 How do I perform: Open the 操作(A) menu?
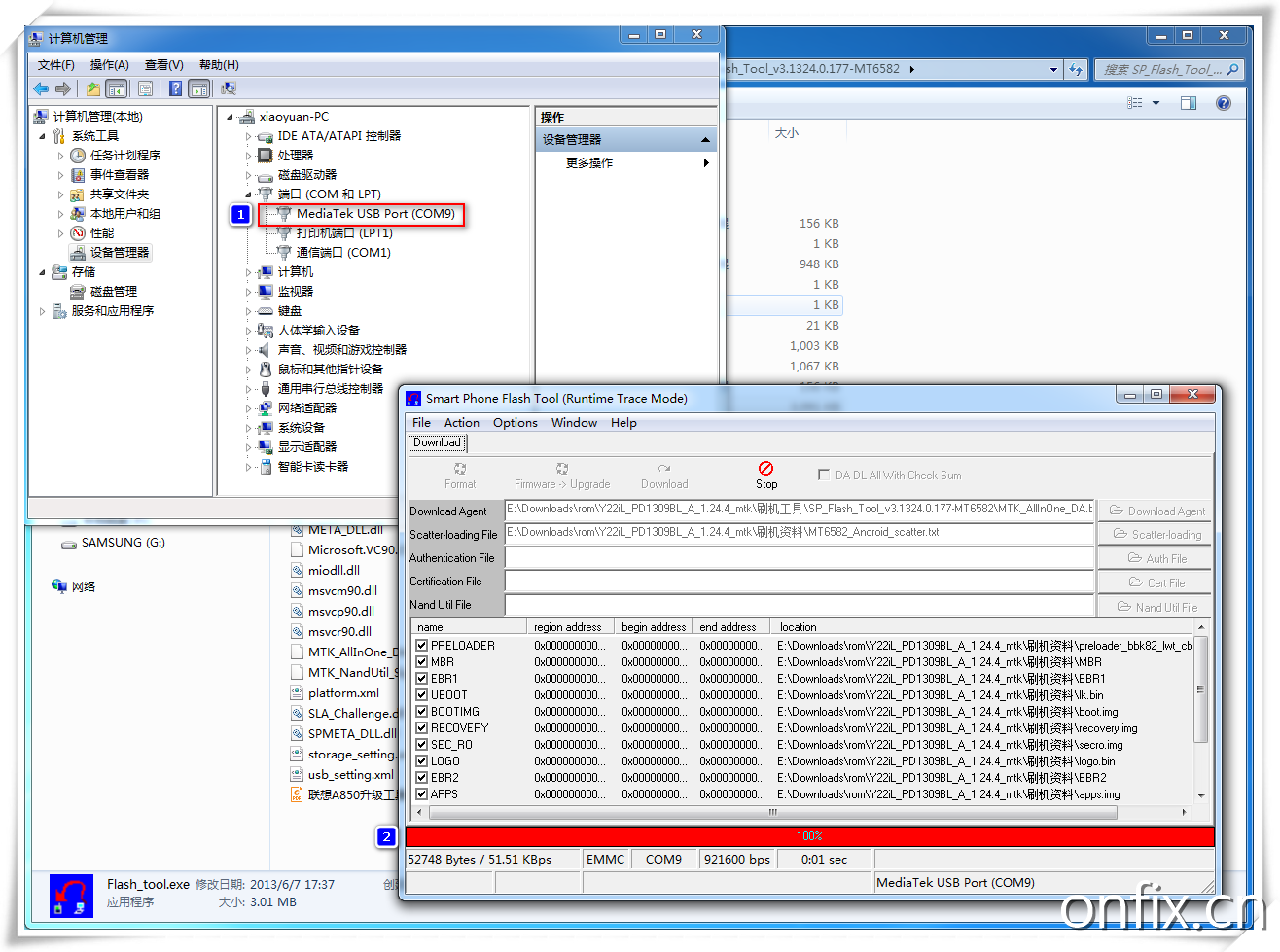pos(109,65)
